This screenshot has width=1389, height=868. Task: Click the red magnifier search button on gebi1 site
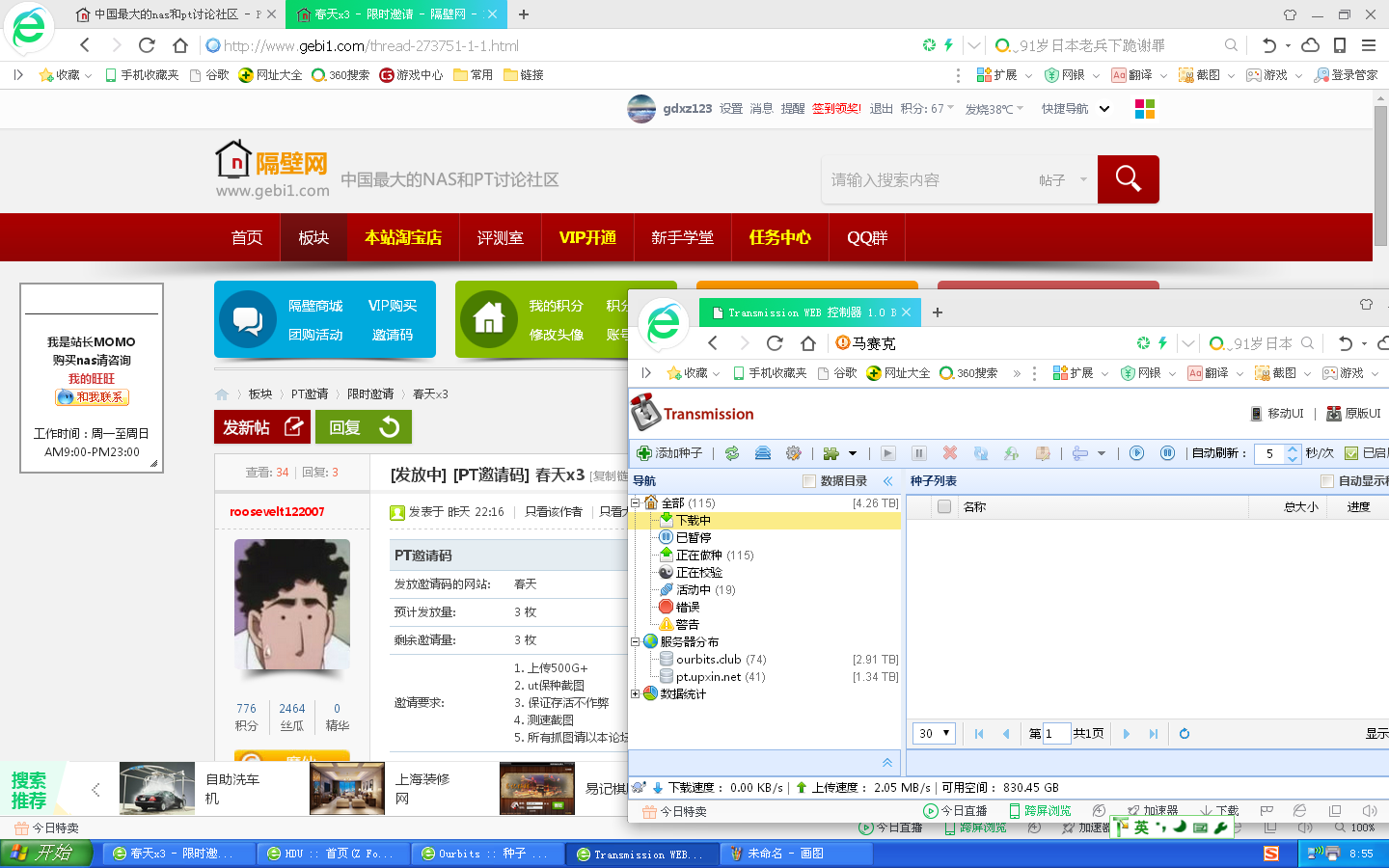click(x=1129, y=179)
